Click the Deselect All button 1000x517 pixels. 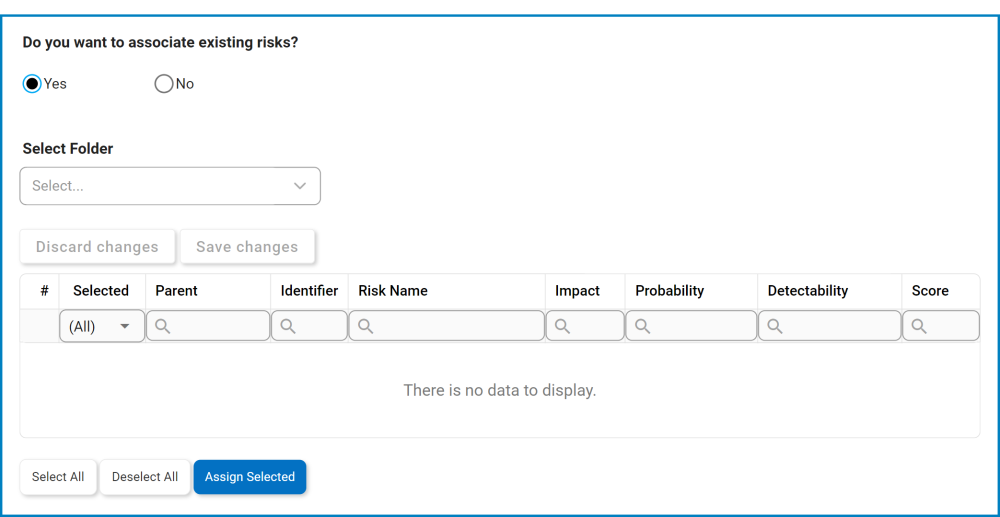point(145,477)
